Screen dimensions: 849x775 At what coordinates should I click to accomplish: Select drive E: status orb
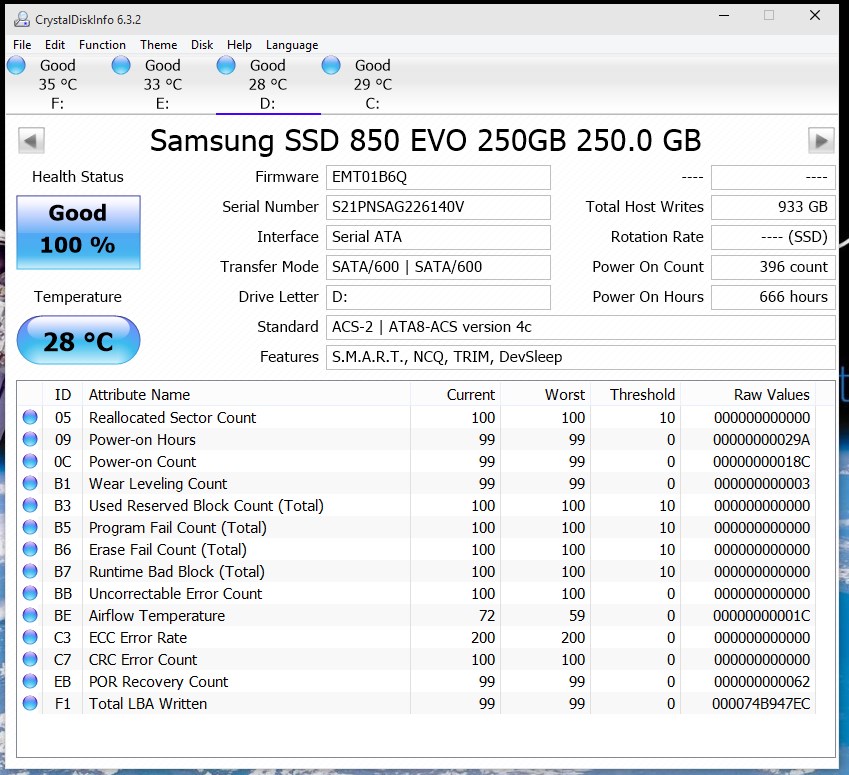[121, 65]
